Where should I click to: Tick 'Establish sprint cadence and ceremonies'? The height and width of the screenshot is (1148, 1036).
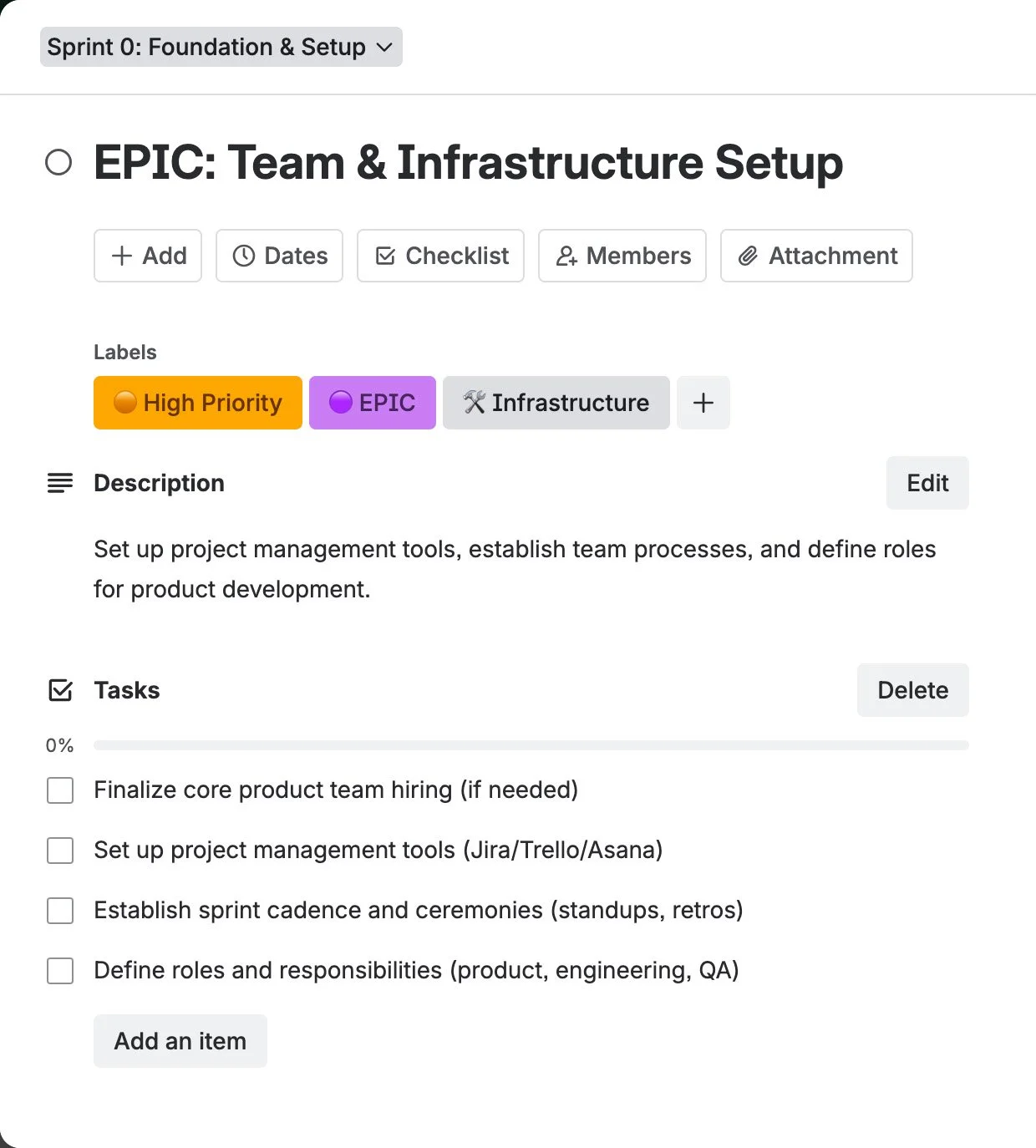pyautogui.click(x=60, y=911)
